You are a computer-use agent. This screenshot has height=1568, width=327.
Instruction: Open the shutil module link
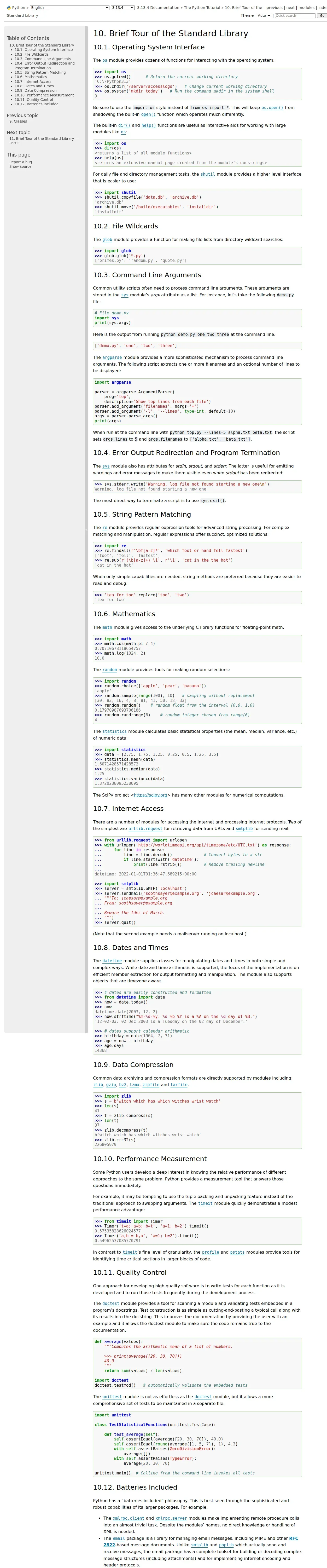click(x=207, y=174)
